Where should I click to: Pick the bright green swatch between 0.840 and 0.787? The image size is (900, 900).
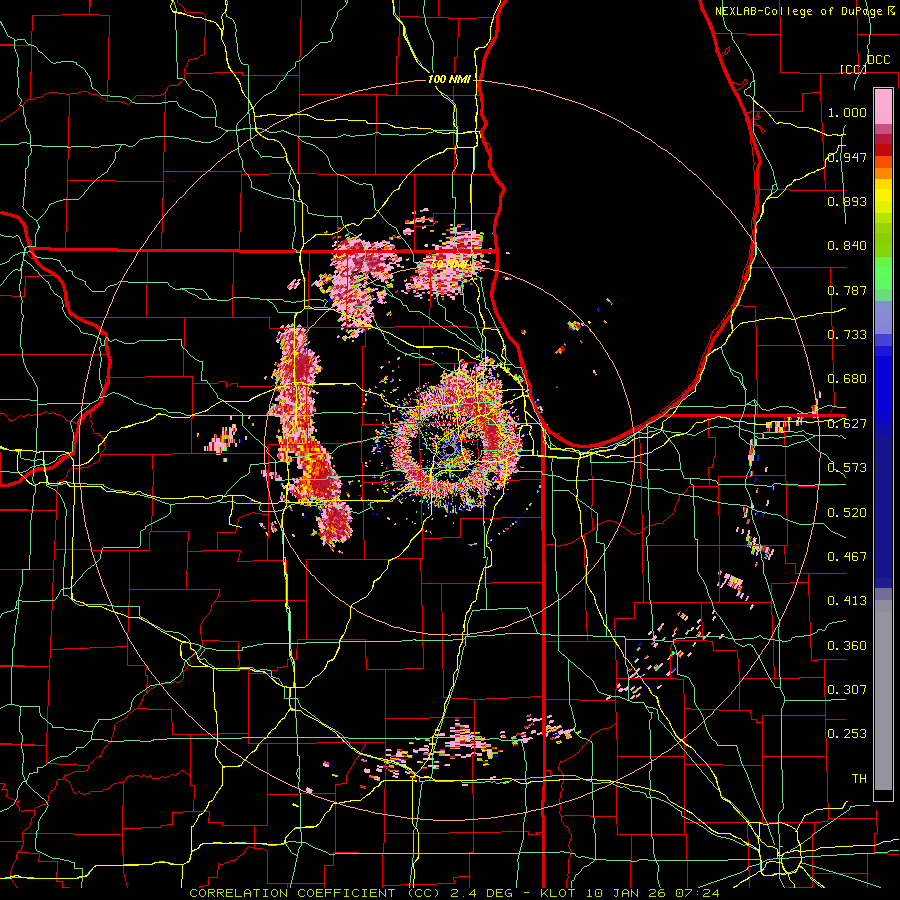coord(883,273)
